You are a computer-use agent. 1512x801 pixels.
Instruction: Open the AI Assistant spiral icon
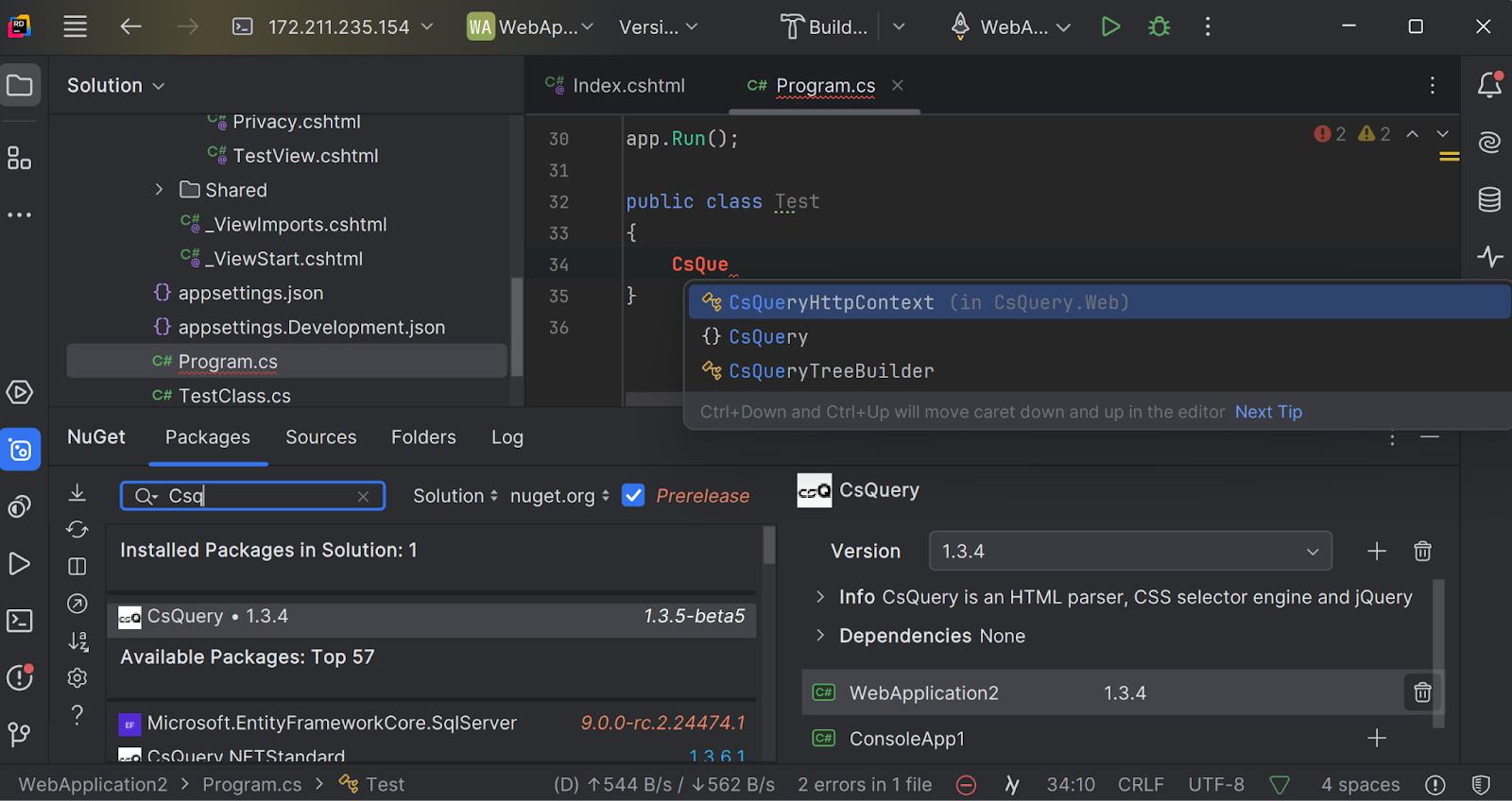coord(1489,142)
